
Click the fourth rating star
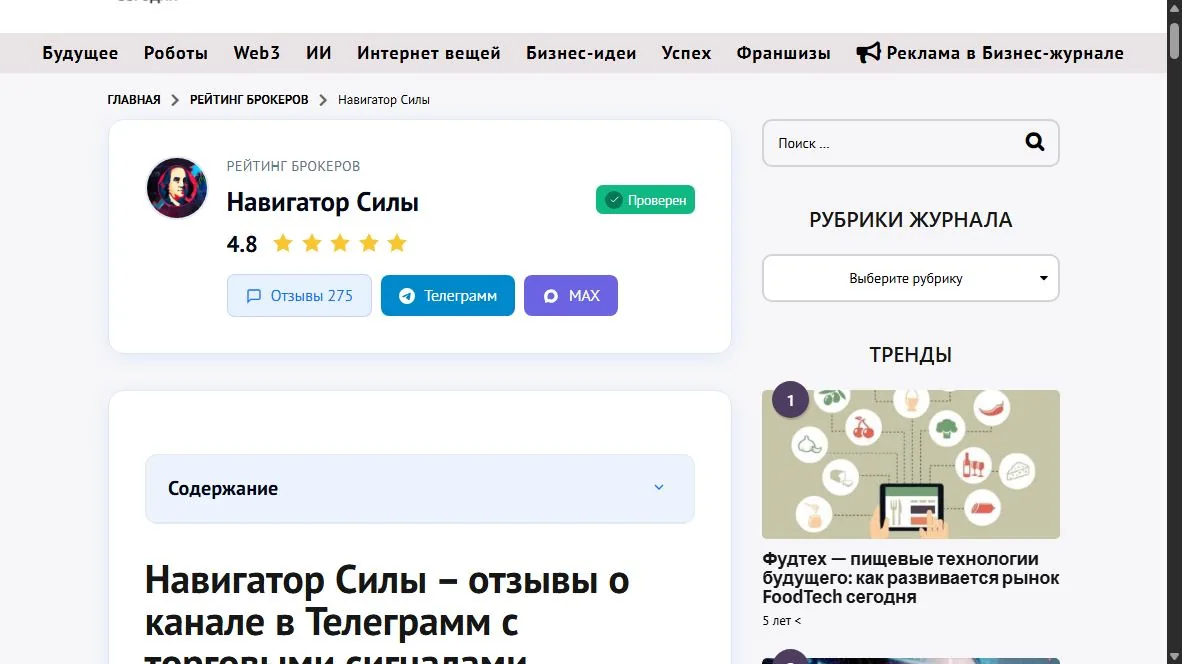pos(369,243)
